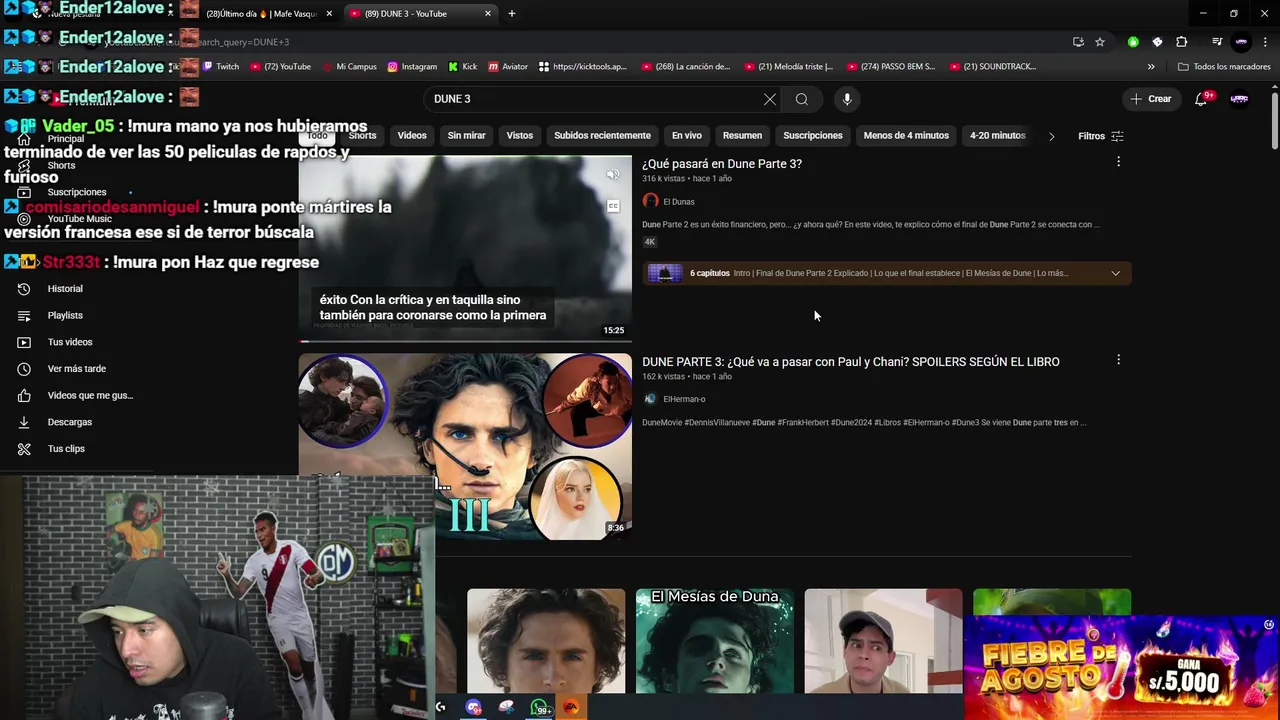This screenshot has width=1280, height=720.
Task: Open the notifications bell showing 9+
Action: pos(1202,99)
